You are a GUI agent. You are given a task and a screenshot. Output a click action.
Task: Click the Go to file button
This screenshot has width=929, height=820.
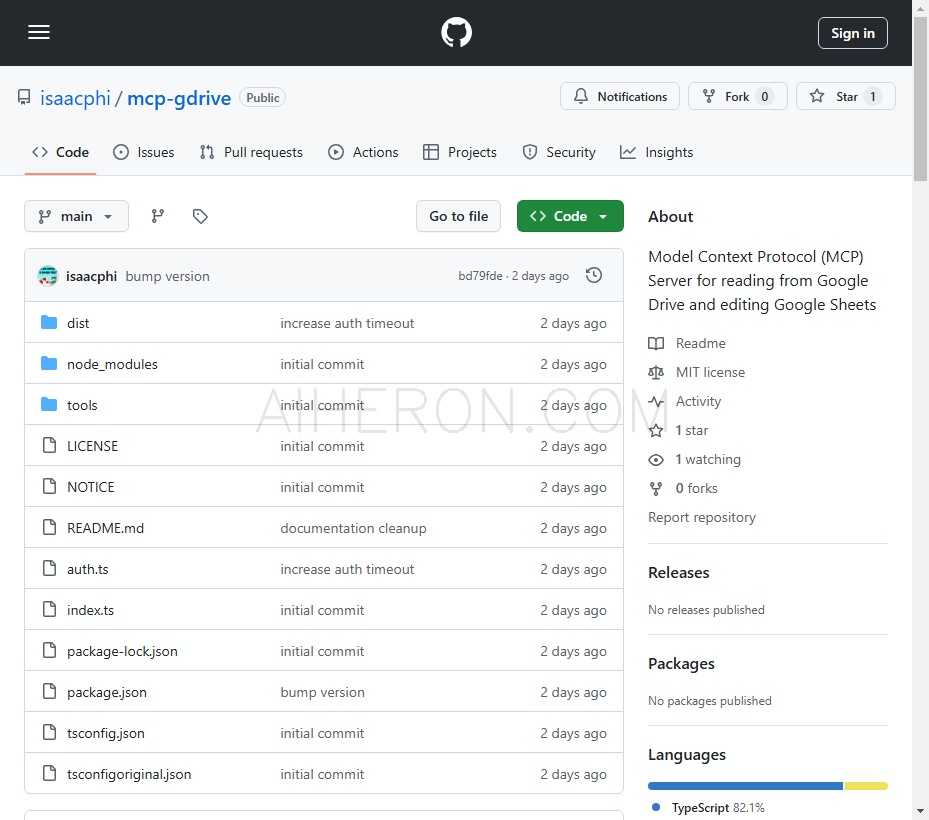[x=458, y=216]
